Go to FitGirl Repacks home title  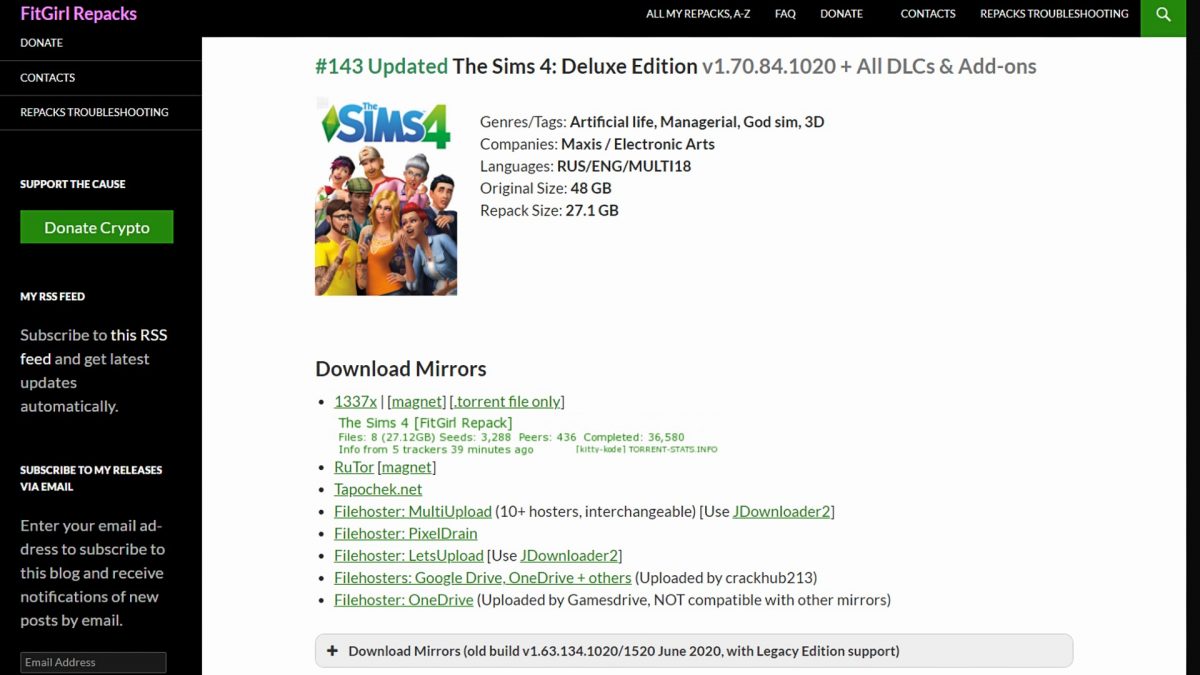pyautogui.click(x=78, y=14)
